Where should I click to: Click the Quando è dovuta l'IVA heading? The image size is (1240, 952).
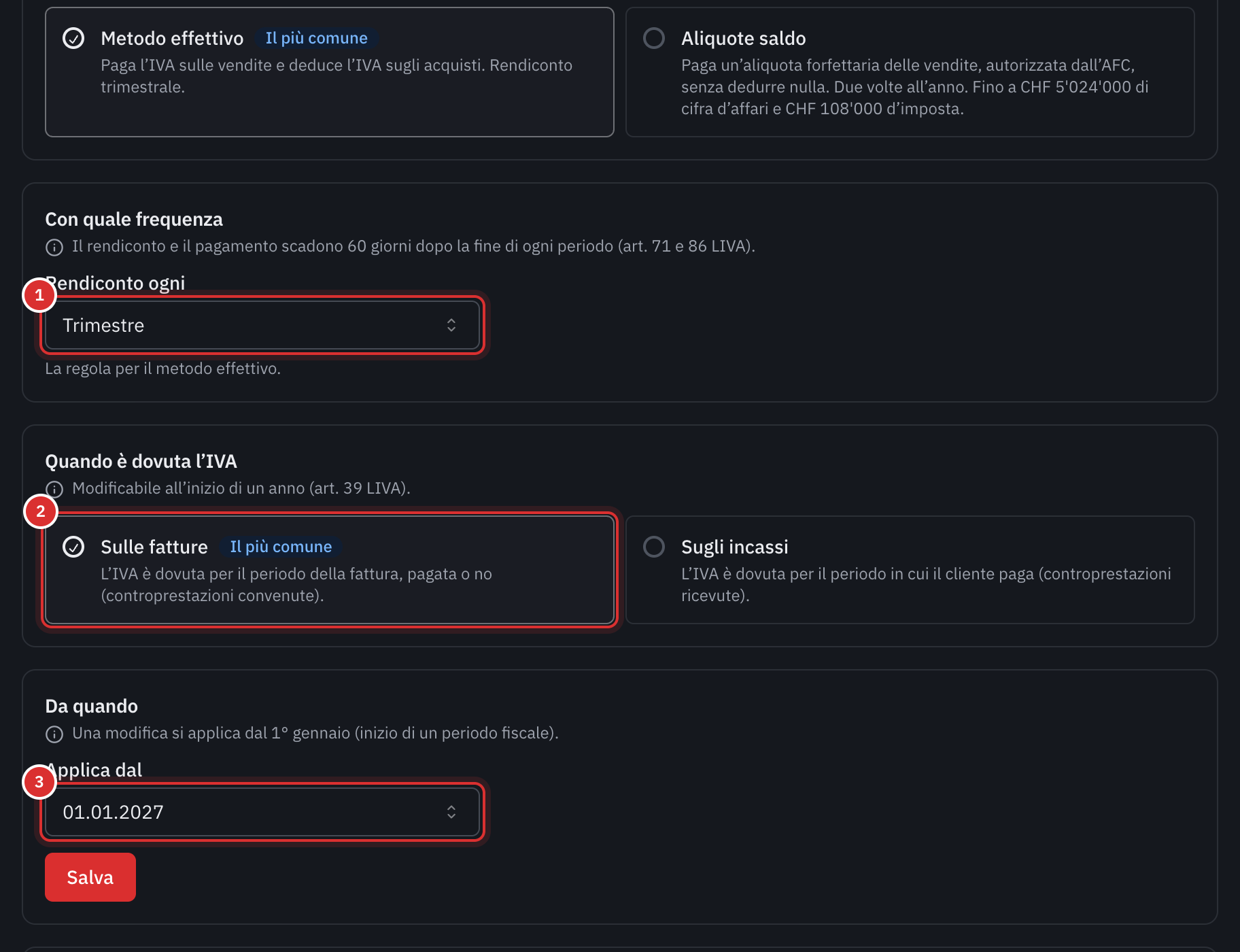tap(141, 461)
